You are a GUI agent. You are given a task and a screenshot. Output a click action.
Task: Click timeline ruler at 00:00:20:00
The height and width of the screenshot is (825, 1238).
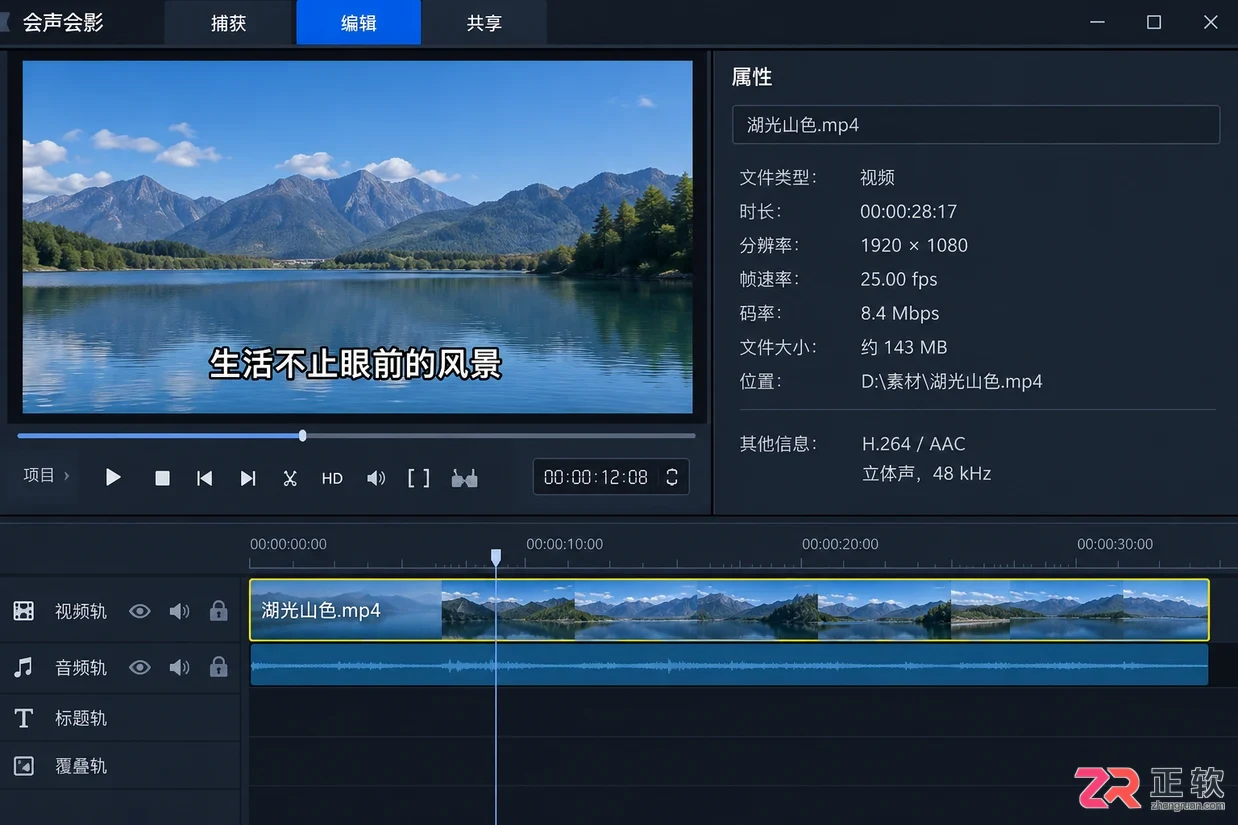pyautogui.click(x=840, y=544)
